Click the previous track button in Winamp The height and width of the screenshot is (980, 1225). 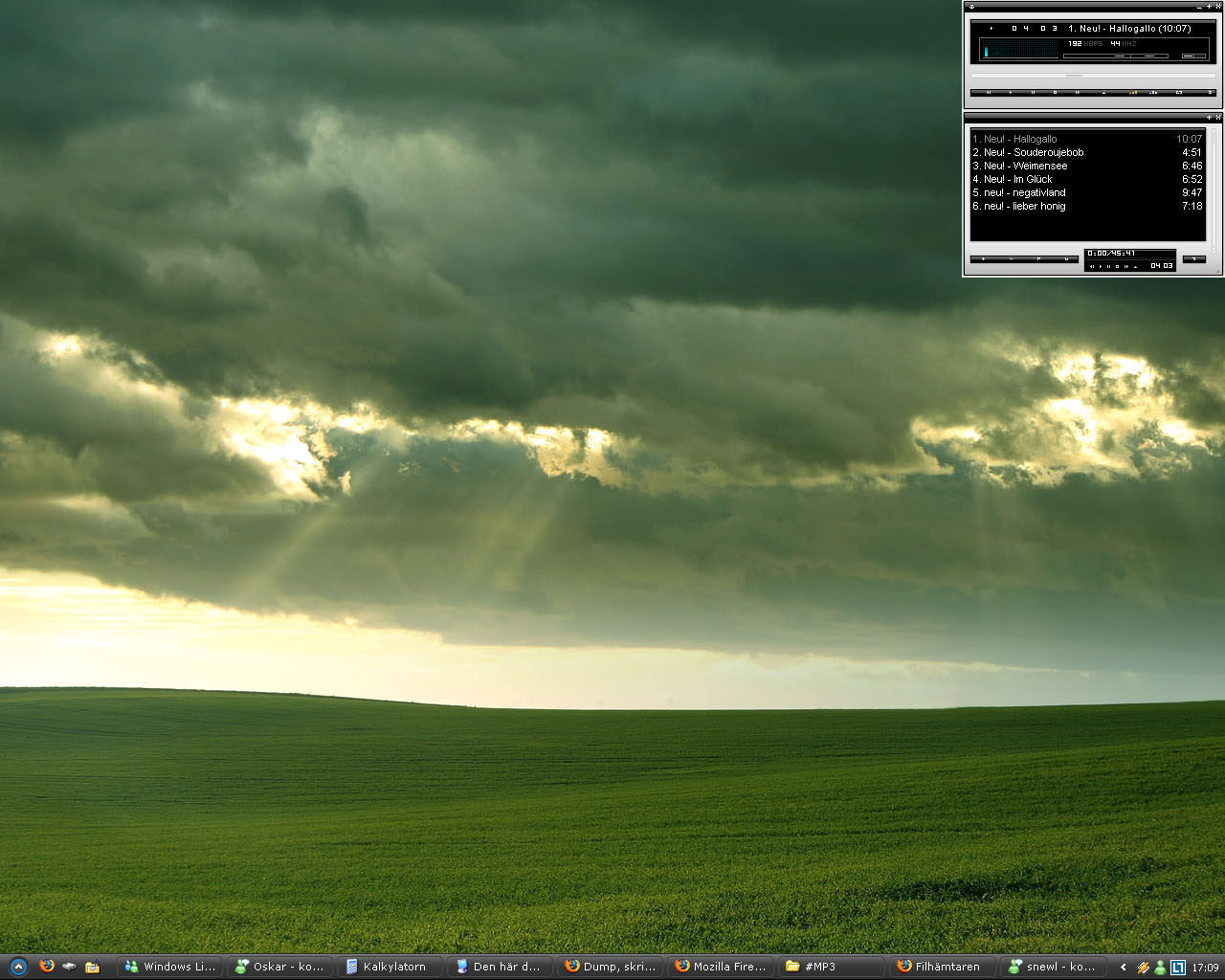click(x=988, y=93)
